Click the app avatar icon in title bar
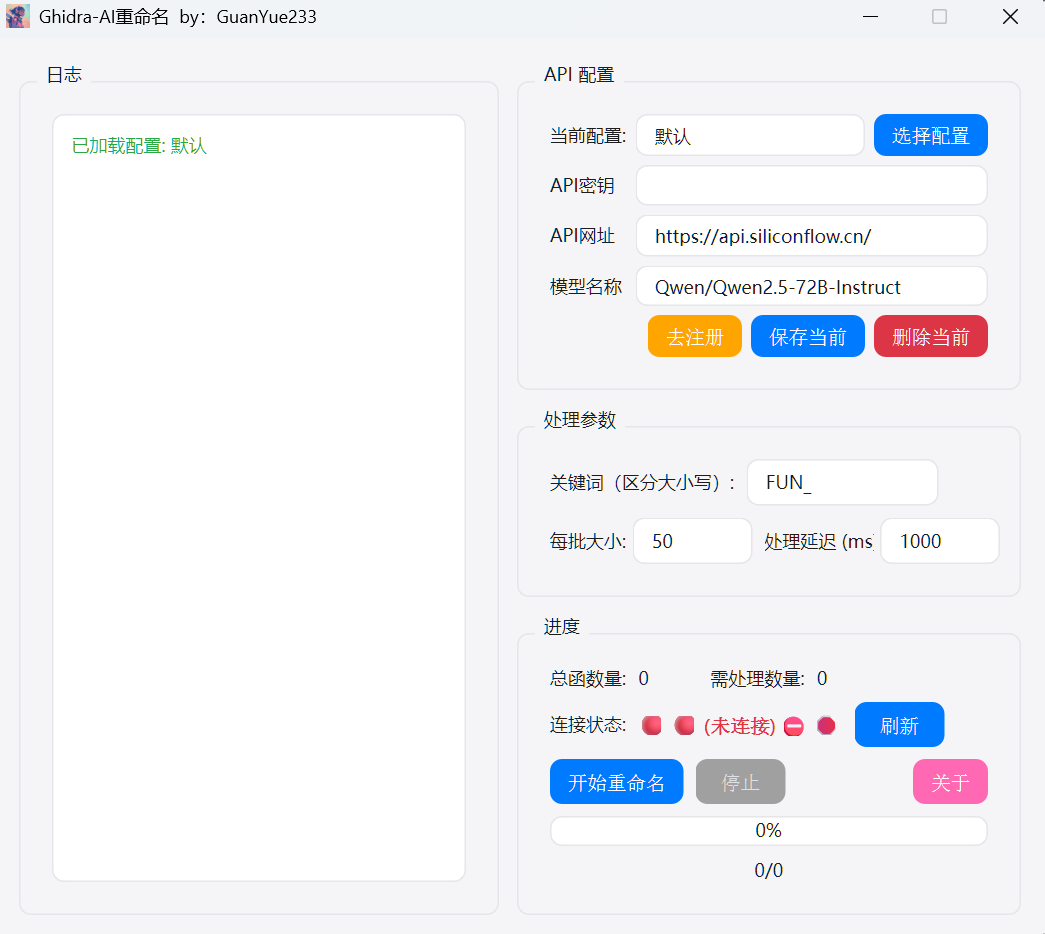The image size is (1045, 934). [18, 16]
